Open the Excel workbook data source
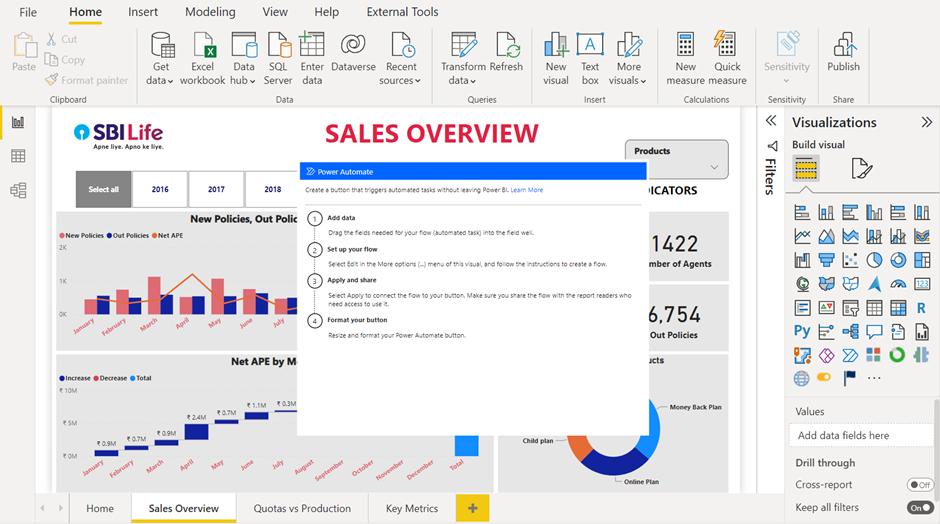 coord(203,58)
